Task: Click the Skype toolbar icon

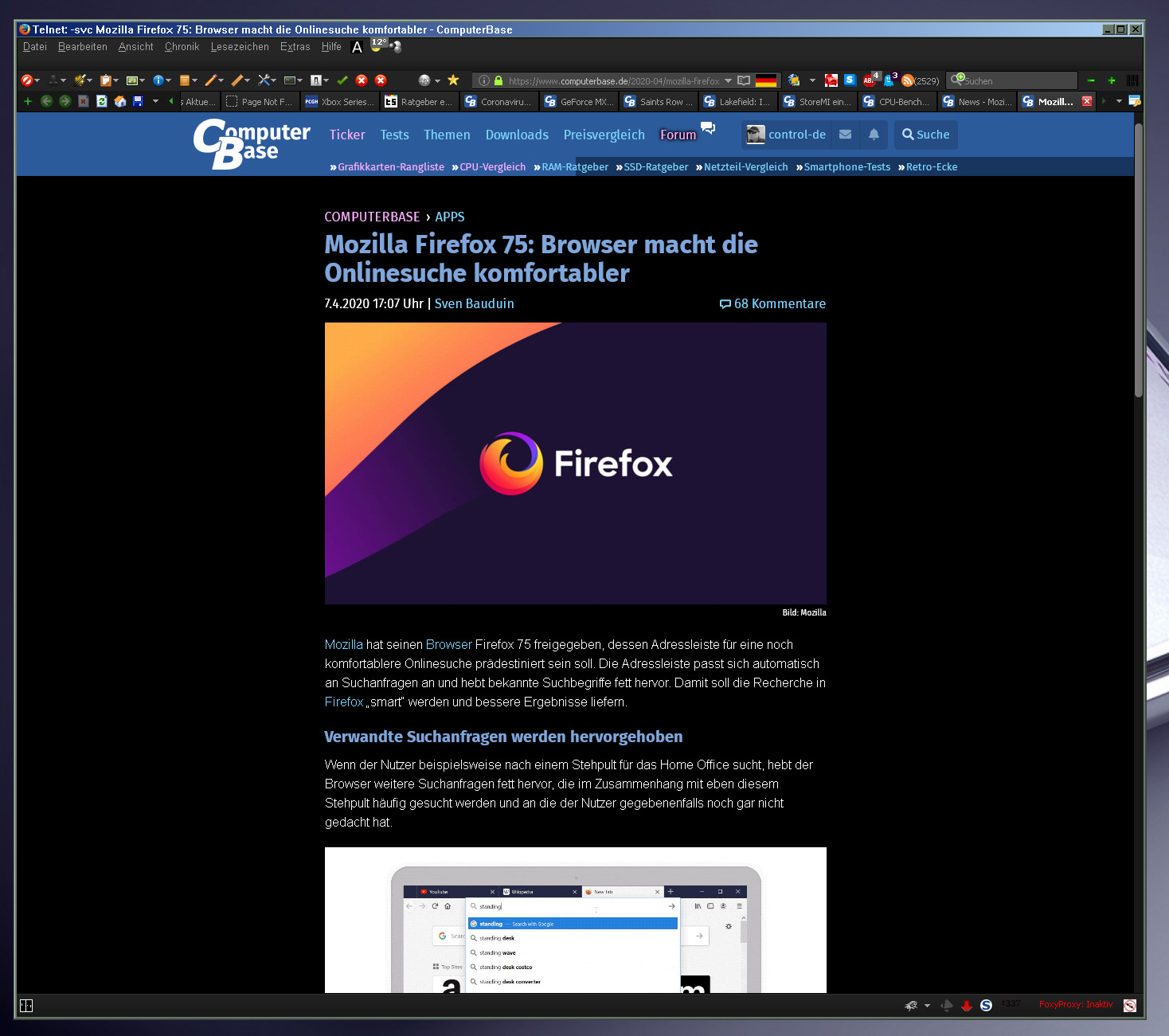Action: (850, 80)
